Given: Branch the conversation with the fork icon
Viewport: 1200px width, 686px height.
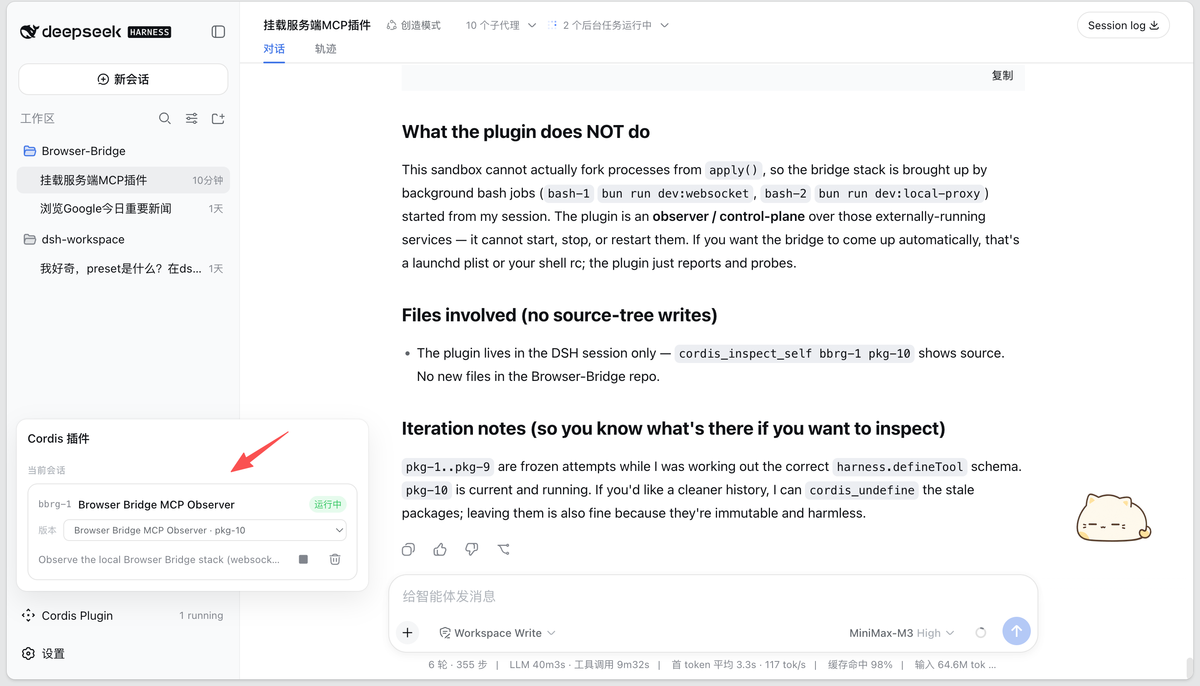Looking at the screenshot, I should pos(503,549).
